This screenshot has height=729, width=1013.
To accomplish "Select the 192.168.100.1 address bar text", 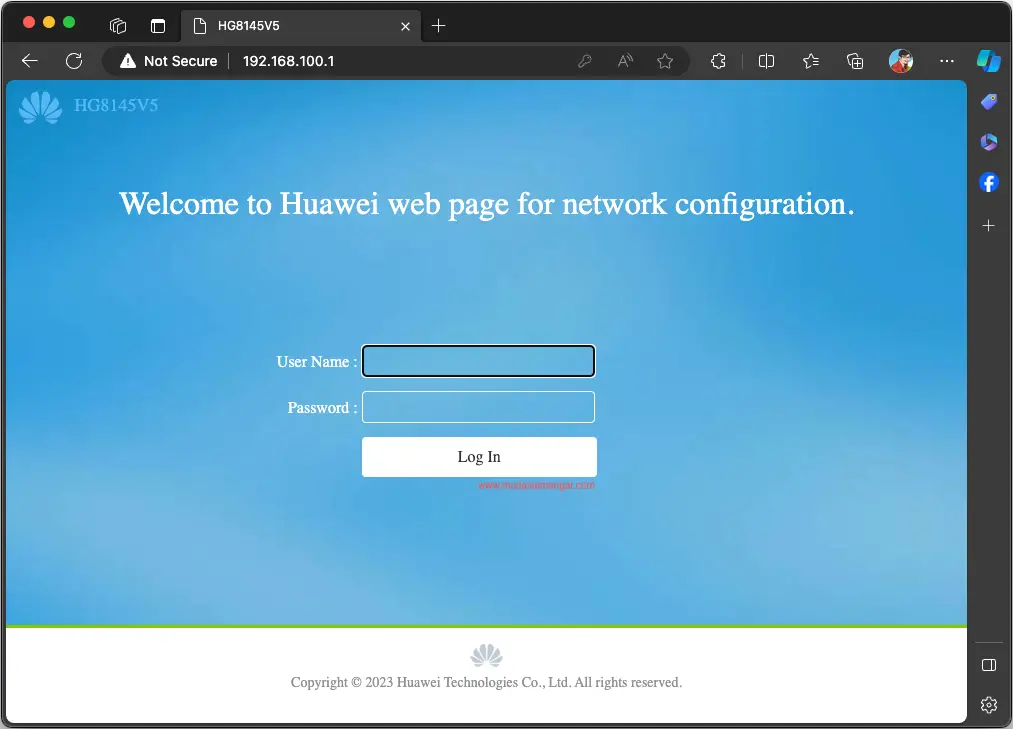I will coord(288,61).
